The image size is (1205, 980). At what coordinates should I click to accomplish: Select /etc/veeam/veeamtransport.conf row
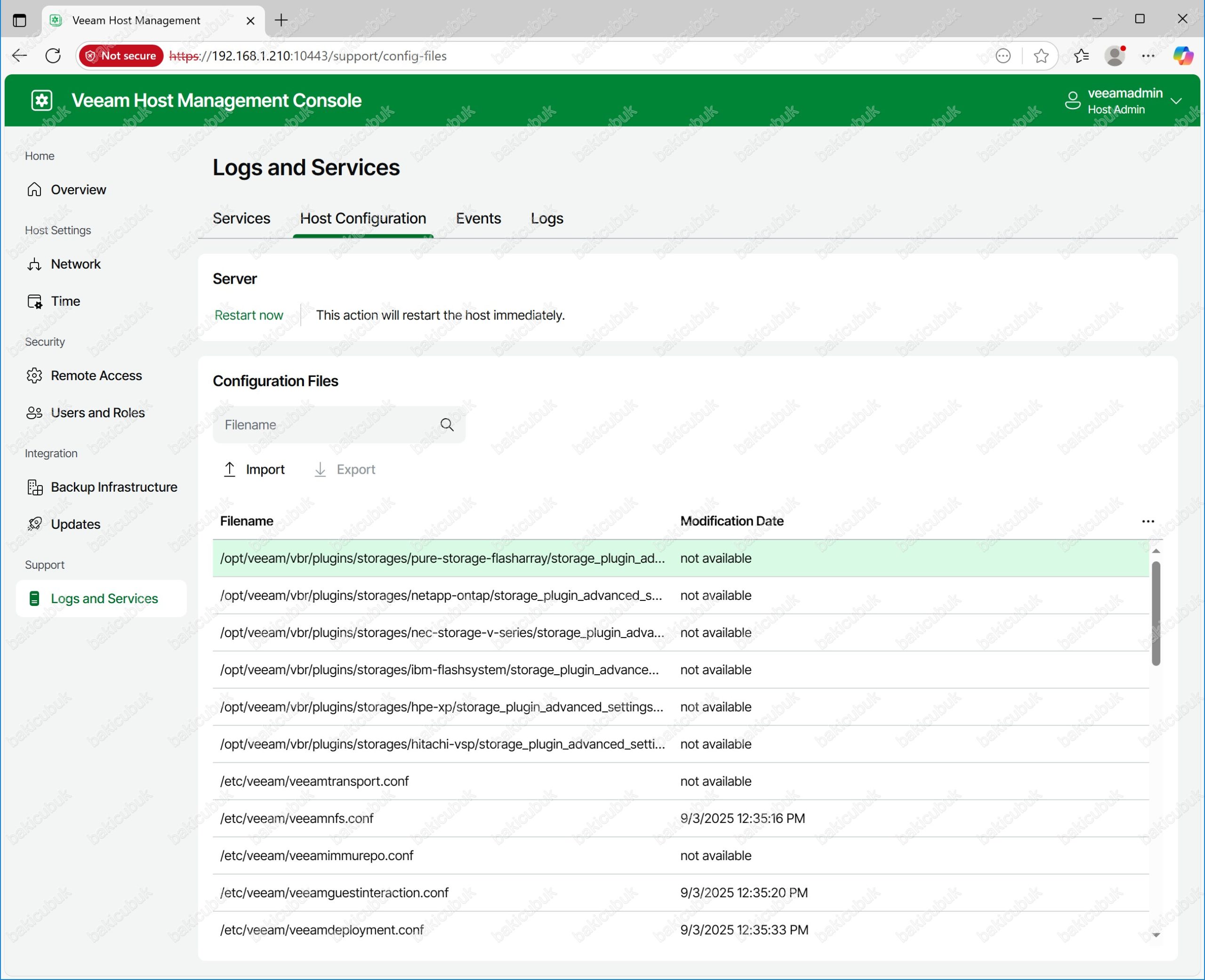[681, 781]
